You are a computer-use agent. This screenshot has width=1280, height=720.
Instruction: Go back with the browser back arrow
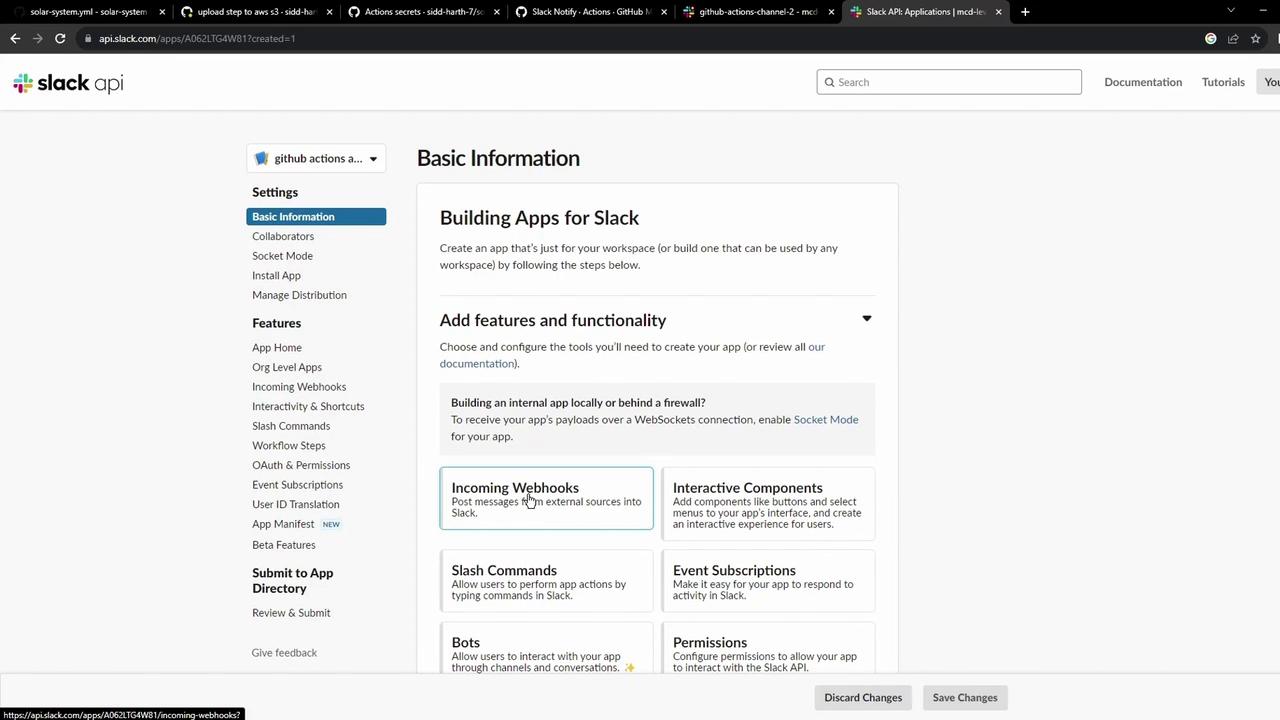click(15, 38)
